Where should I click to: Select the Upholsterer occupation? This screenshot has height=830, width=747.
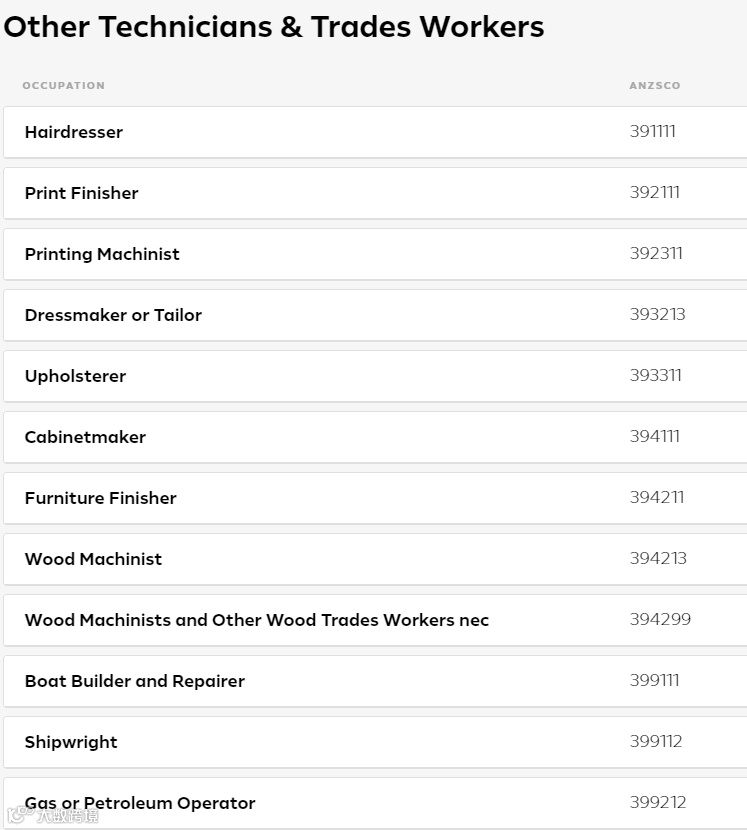pos(76,376)
